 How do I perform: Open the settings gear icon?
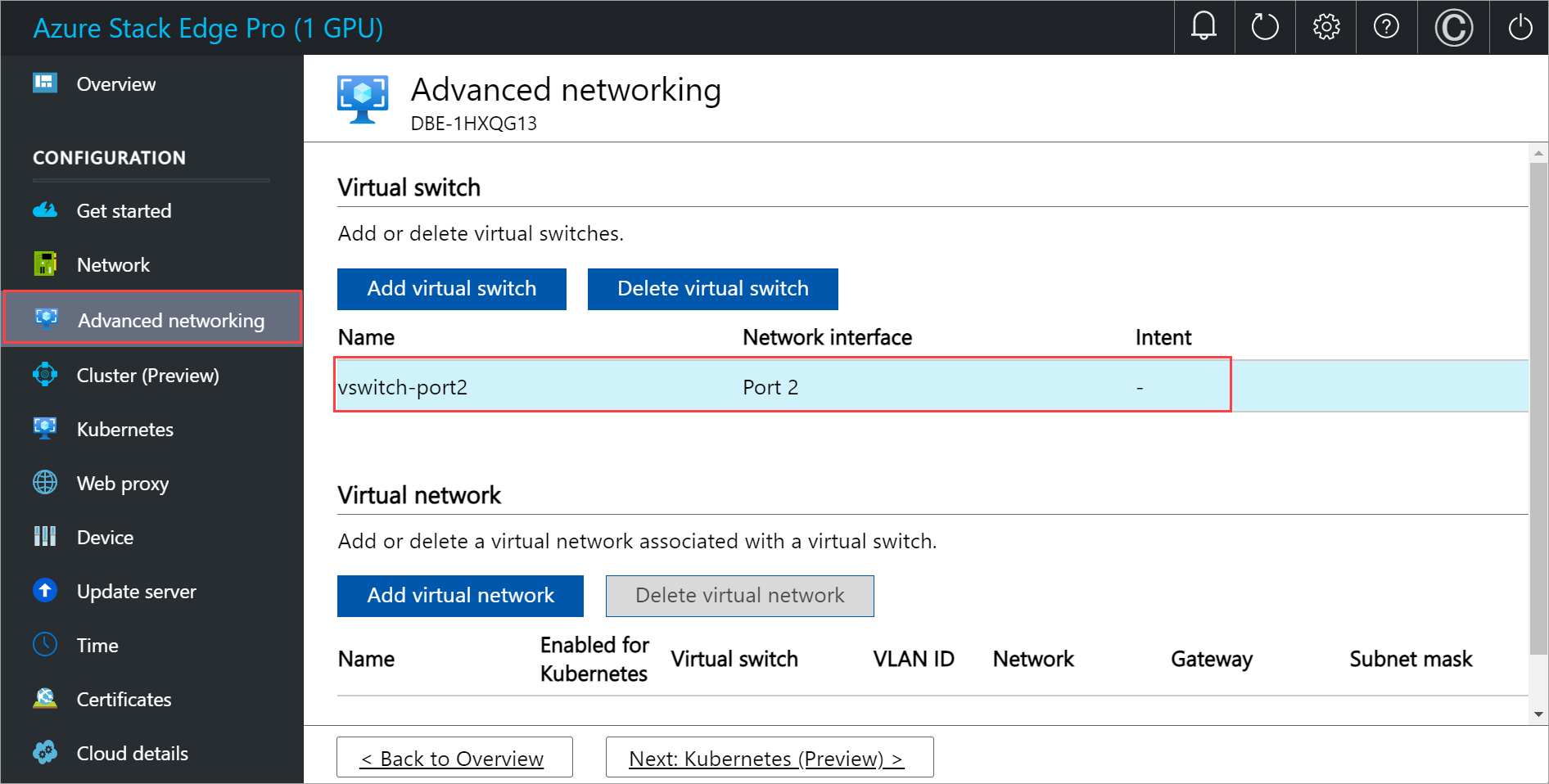(x=1325, y=27)
